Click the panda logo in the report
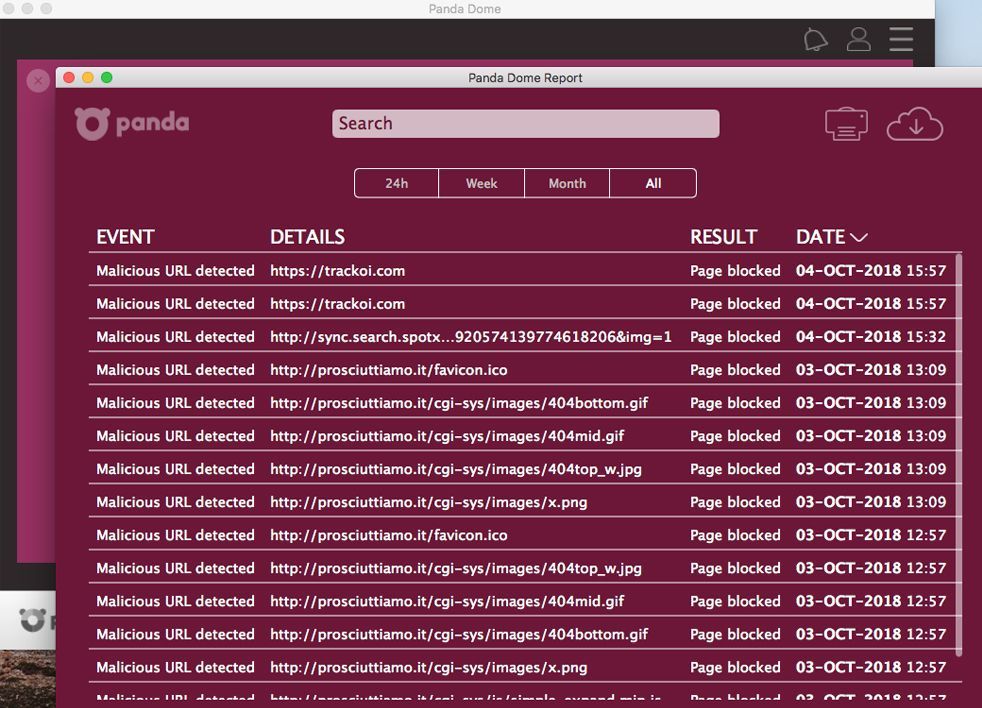The height and width of the screenshot is (708, 982). [x=132, y=123]
